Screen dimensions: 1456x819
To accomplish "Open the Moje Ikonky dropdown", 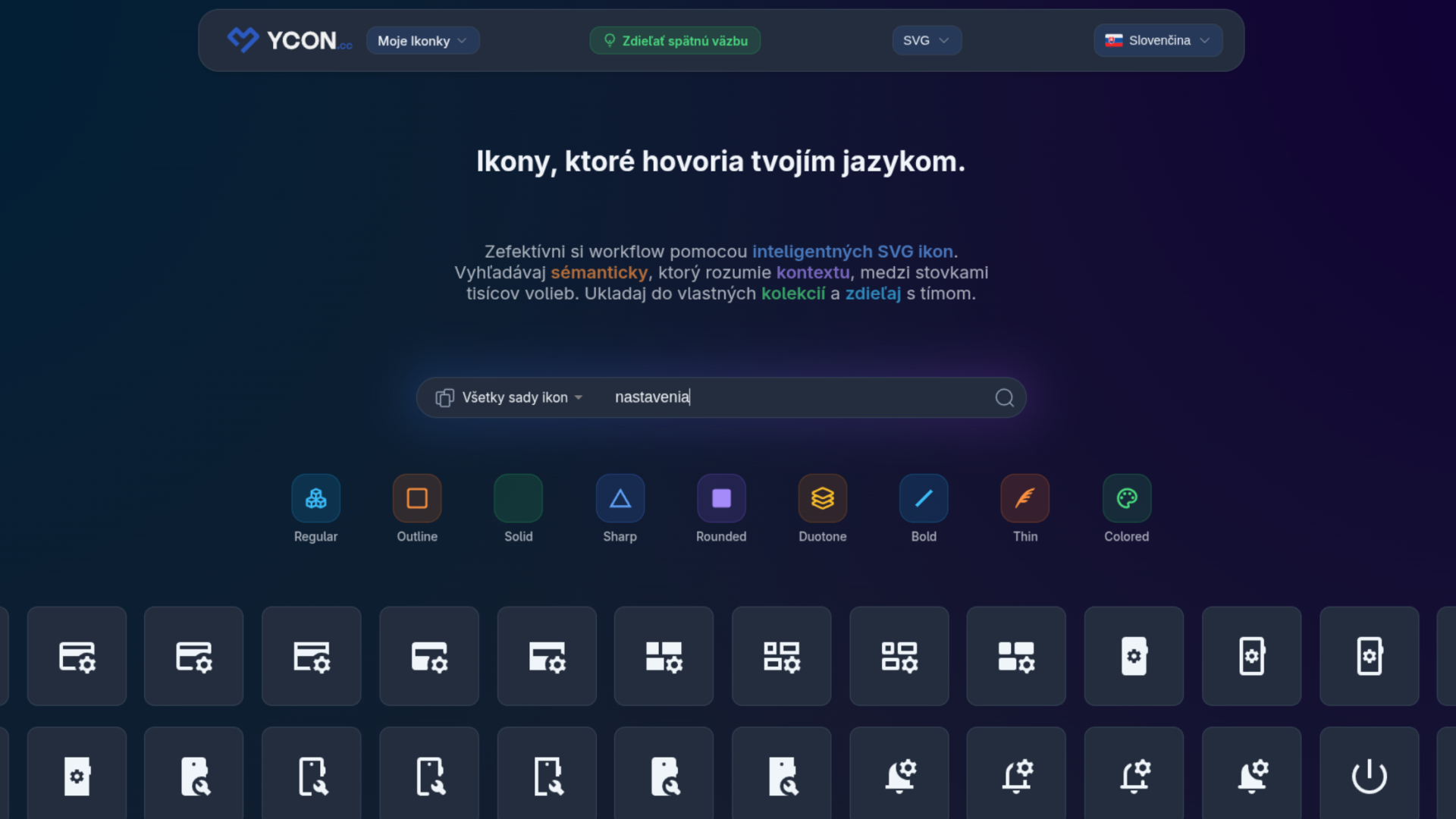I will click(x=422, y=41).
